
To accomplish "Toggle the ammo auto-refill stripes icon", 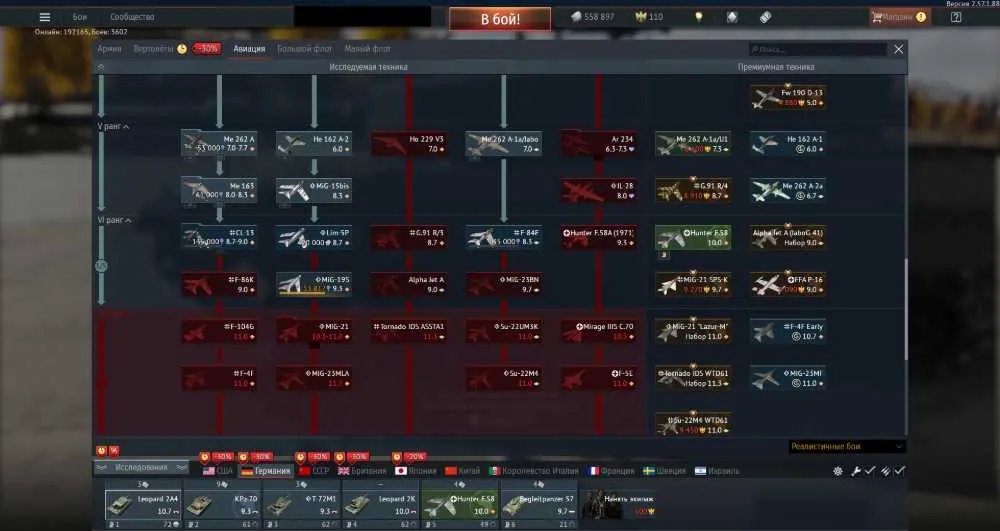I will pyautogui.click(x=885, y=471).
